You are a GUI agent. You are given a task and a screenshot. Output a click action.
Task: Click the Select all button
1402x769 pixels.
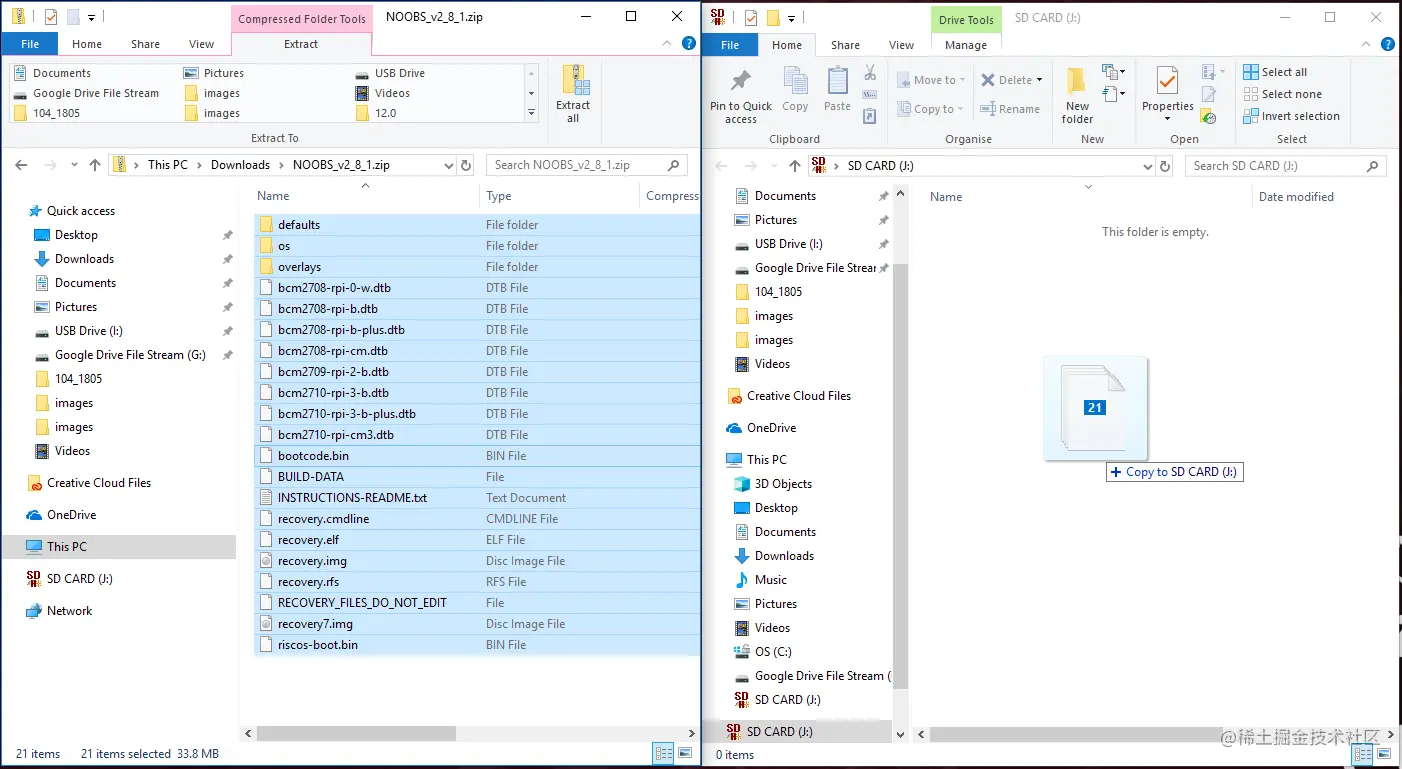click(x=1275, y=72)
